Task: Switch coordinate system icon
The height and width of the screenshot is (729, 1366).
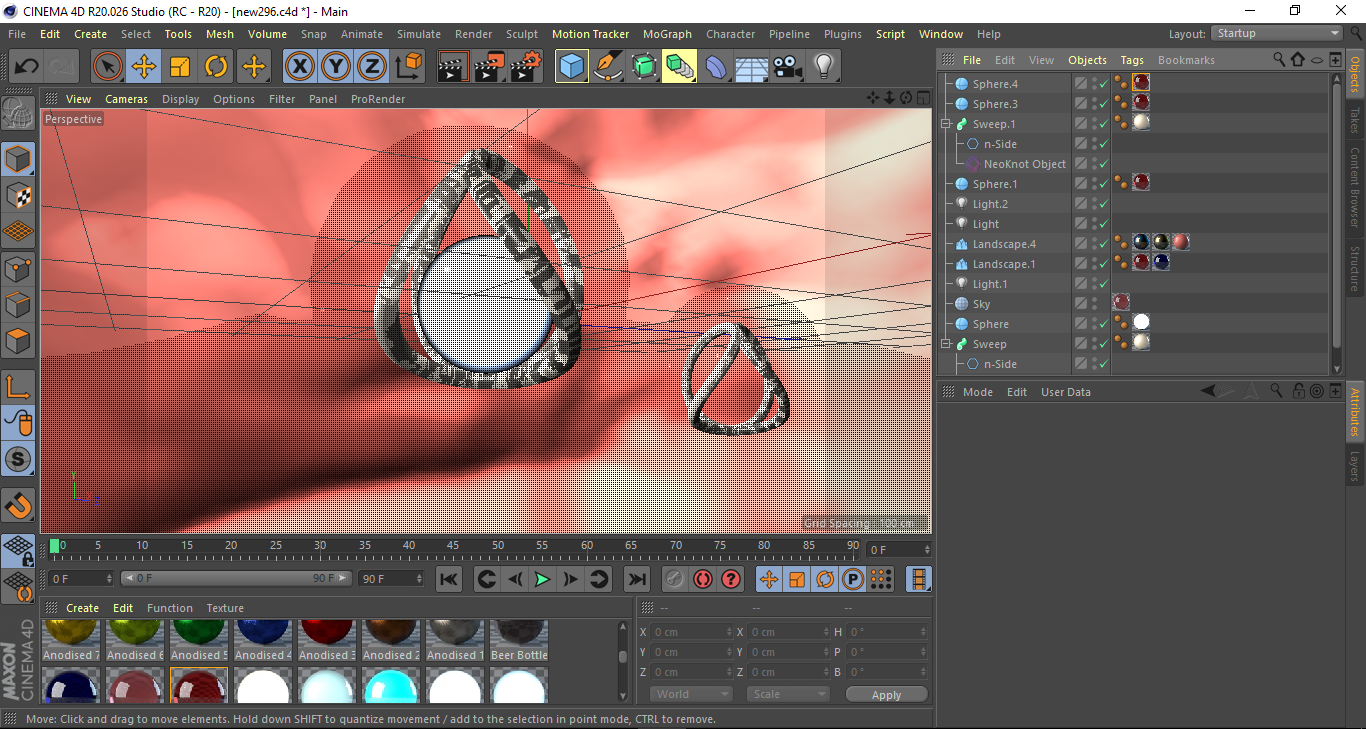Action: (x=408, y=67)
